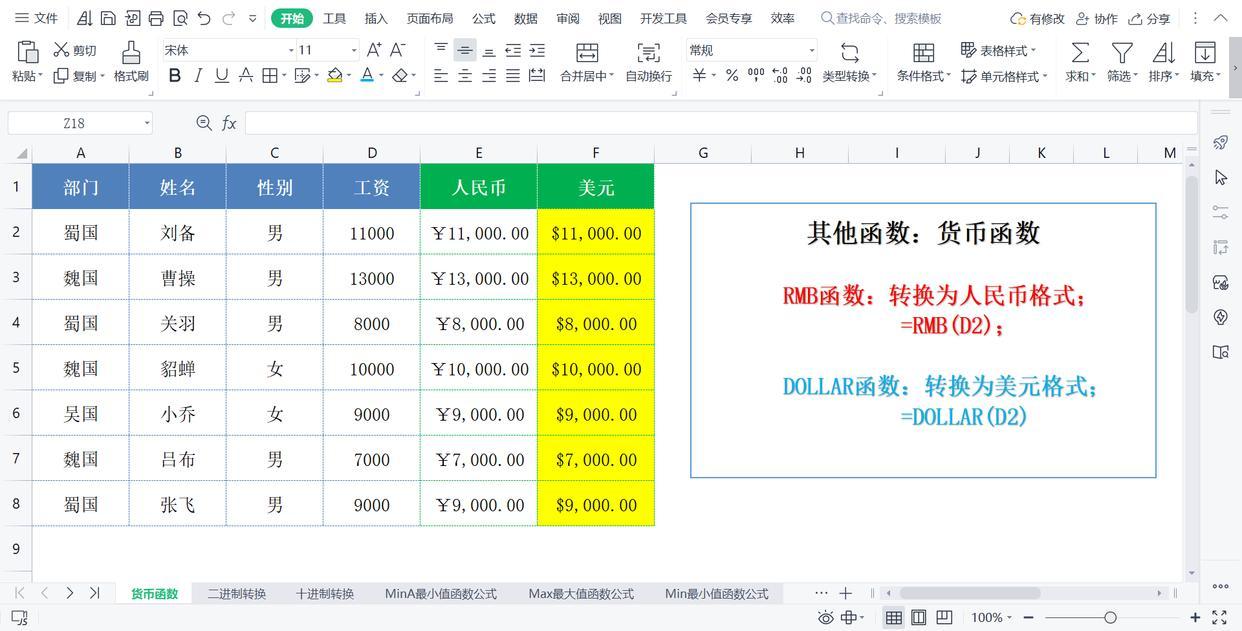Toggle Bold formatting
The width and height of the screenshot is (1242, 631).
tap(175, 75)
